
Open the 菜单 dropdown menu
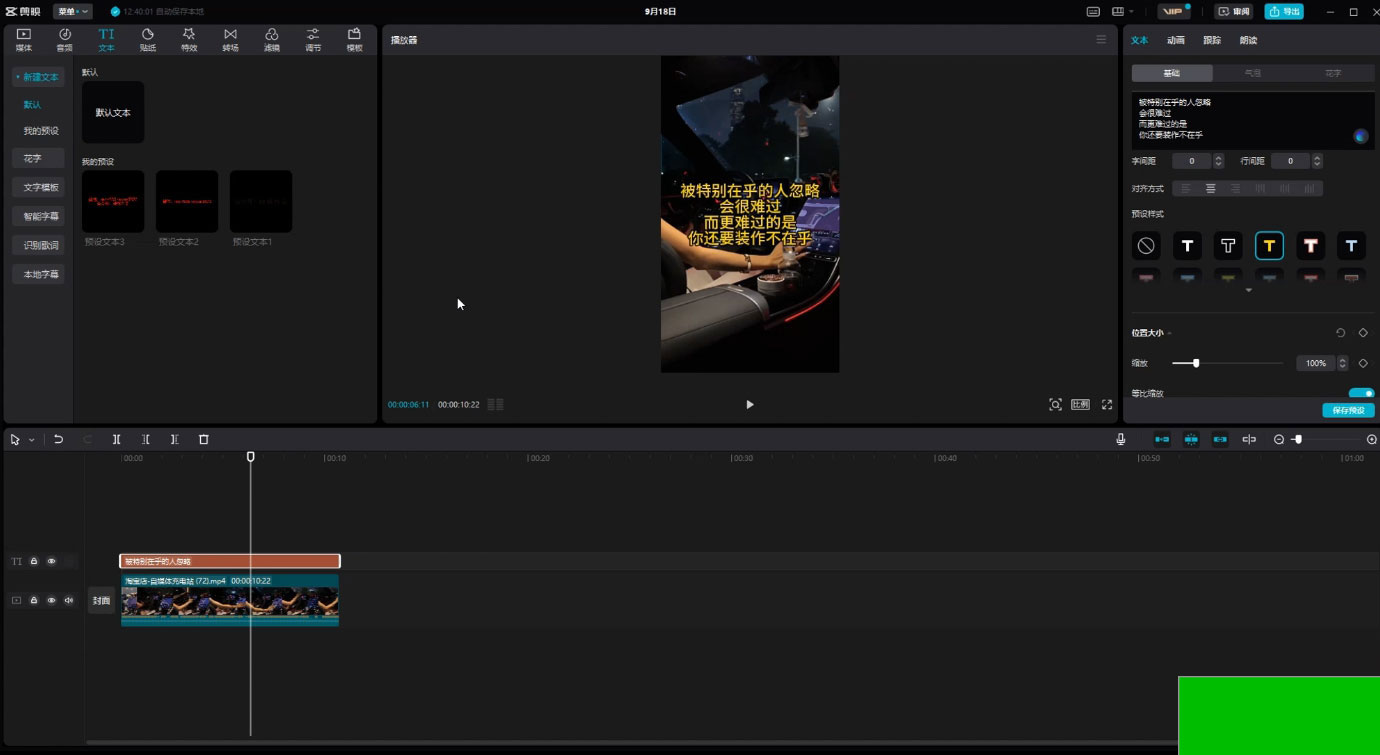pyautogui.click(x=72, y=11)
